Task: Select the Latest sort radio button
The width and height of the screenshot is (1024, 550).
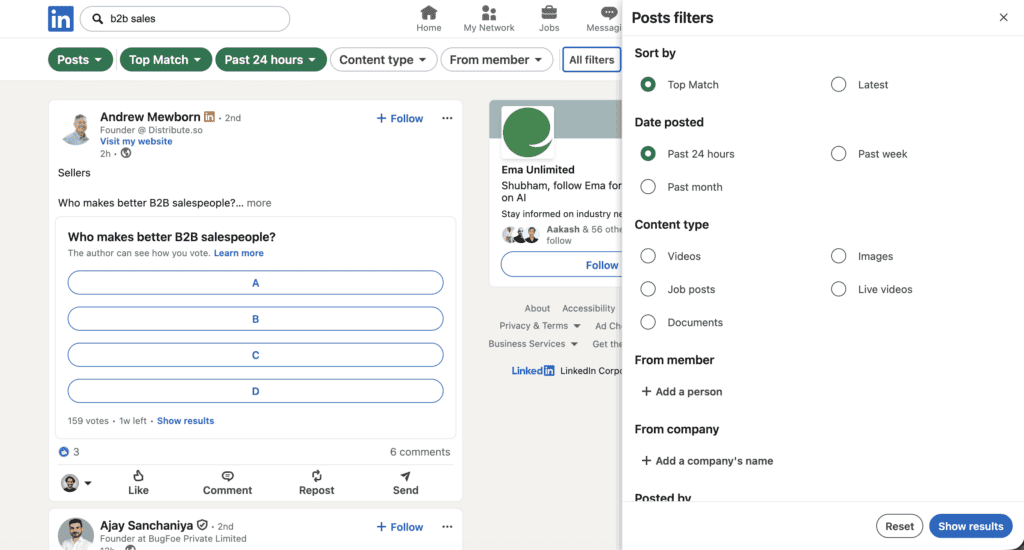Action: pos(839,85)
